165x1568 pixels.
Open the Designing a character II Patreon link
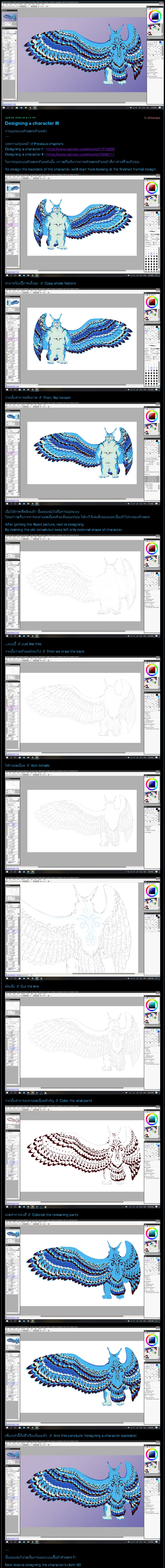click(80, 155)
